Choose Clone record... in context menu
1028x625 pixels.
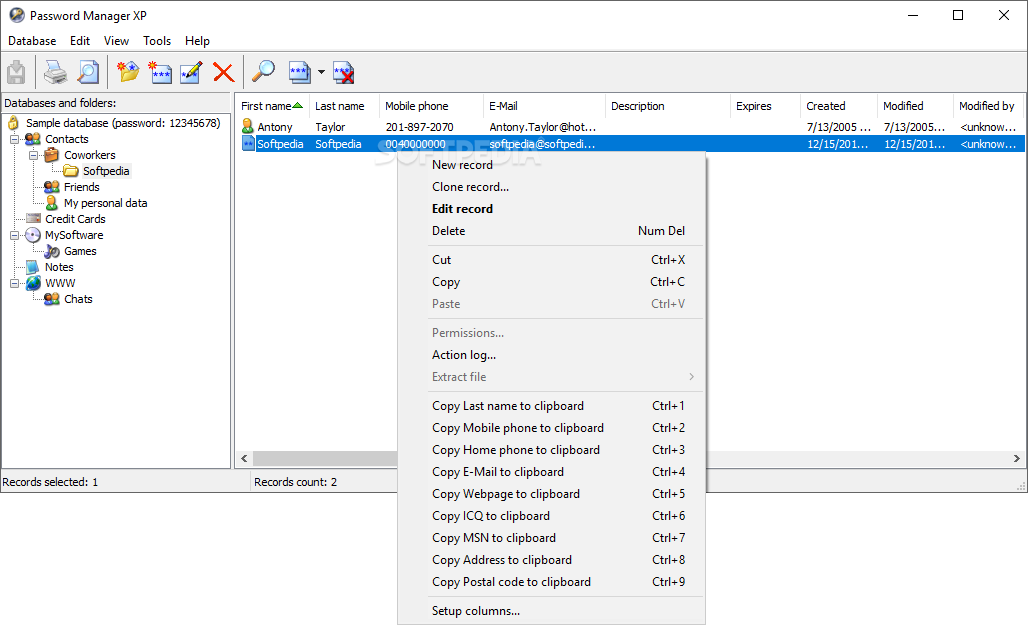[551, 187]
